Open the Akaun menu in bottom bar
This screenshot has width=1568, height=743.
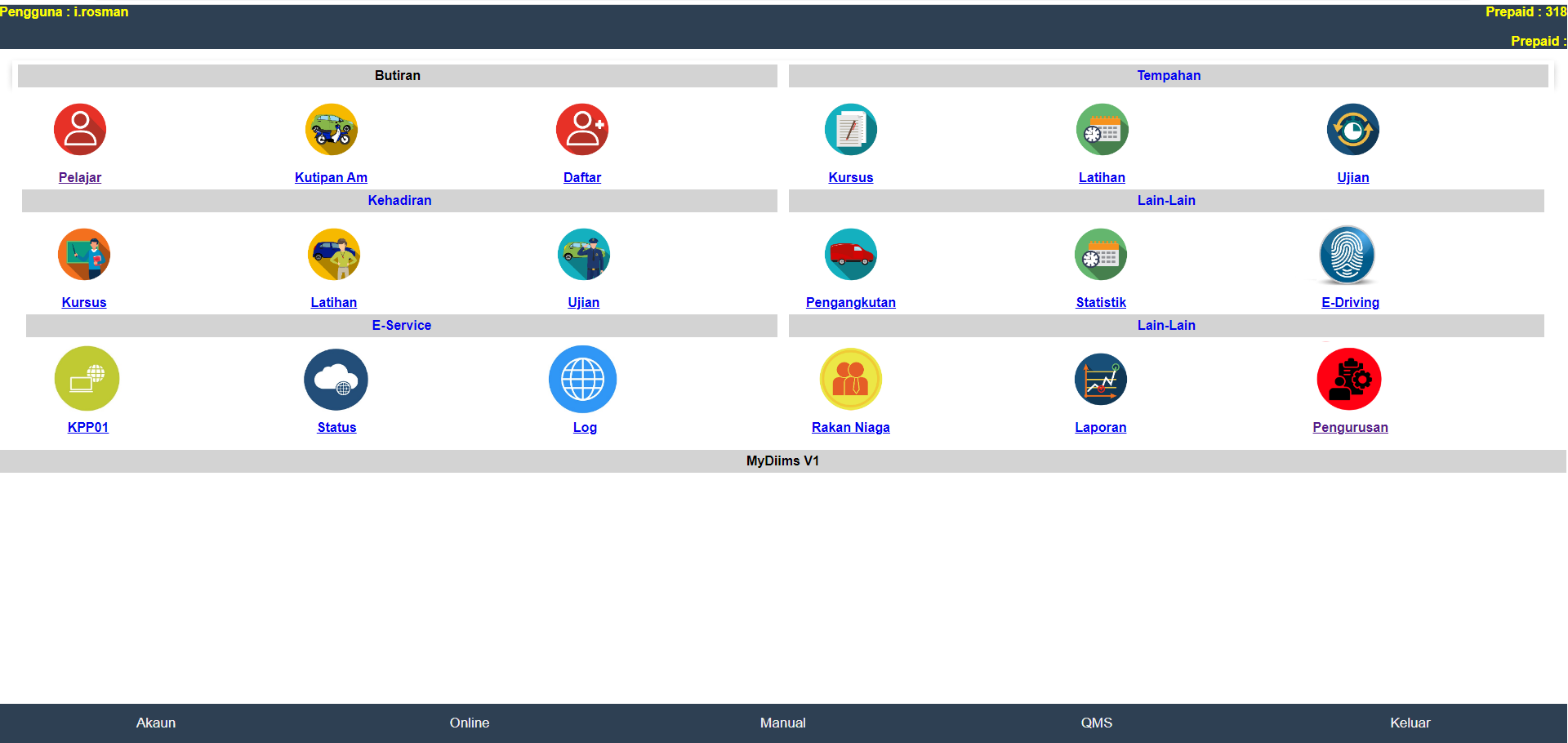156,723
